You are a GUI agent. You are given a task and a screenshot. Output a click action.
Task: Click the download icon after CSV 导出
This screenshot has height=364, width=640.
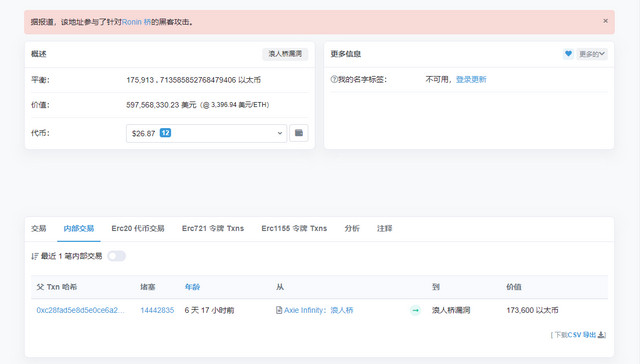click(x=601, y=335)
